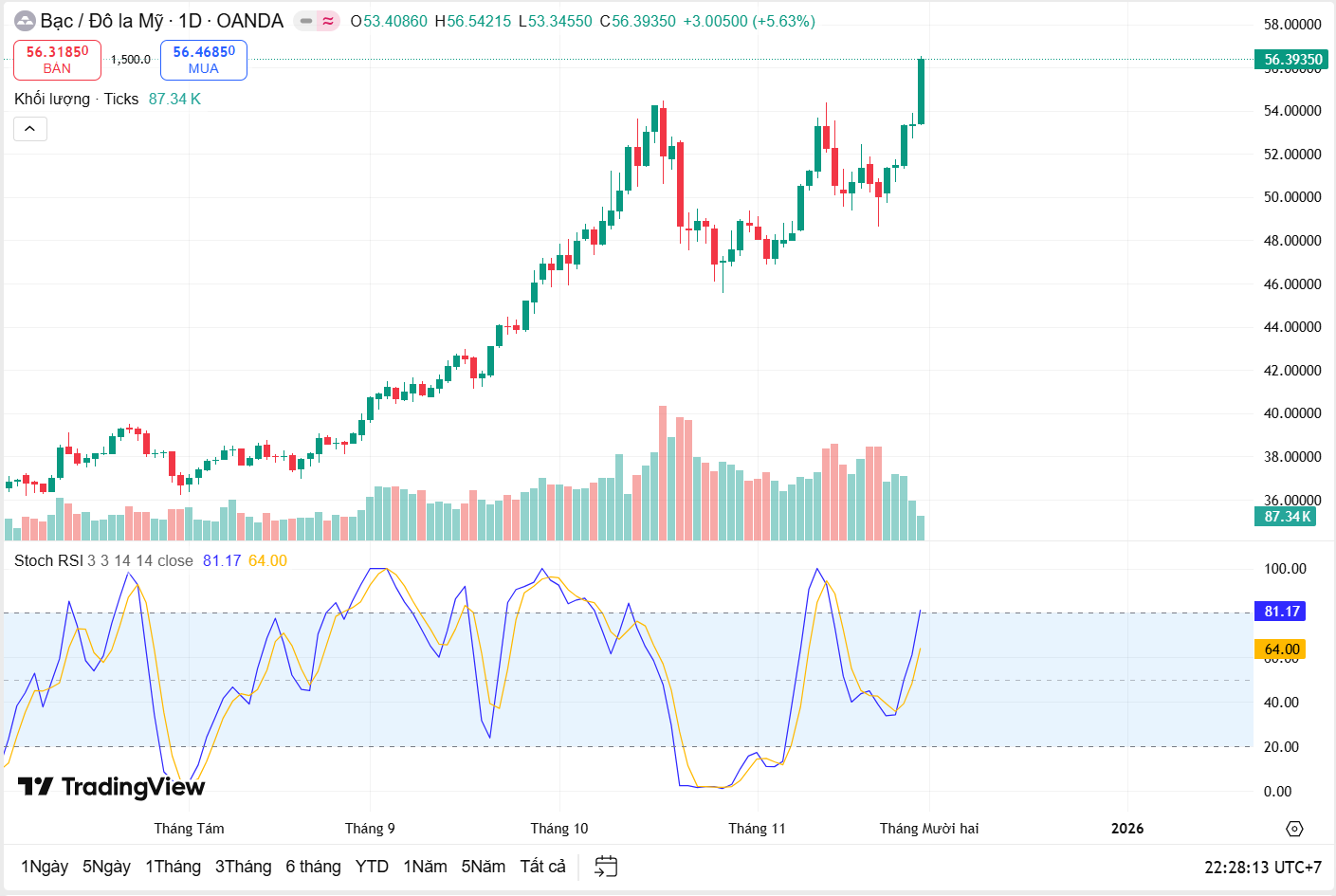The height and width of the screenshot is (896, 1336).
Task: Switch to the YTD timeframe
Action: pos(372,866)
